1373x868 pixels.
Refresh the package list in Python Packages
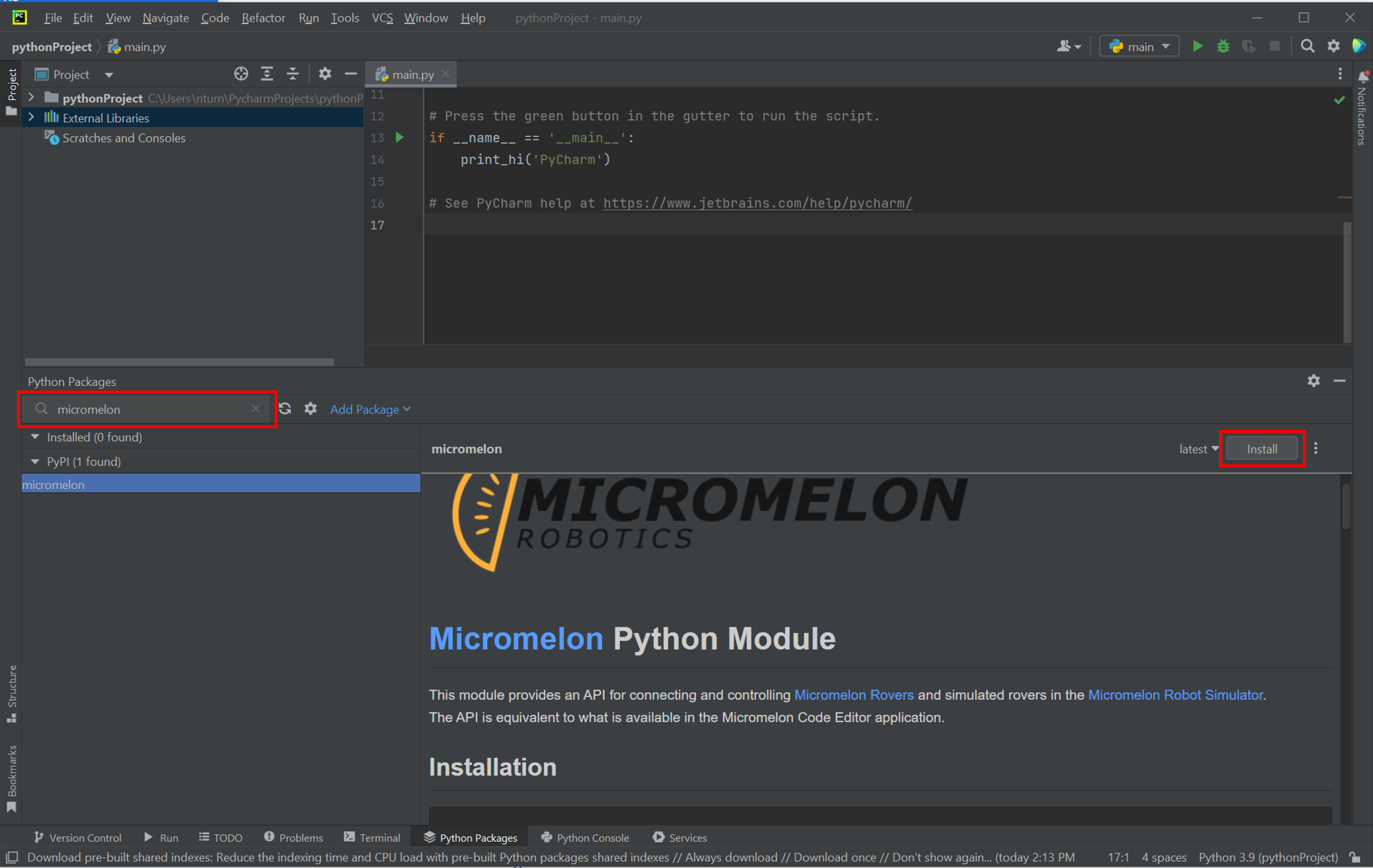click(285, 408)
